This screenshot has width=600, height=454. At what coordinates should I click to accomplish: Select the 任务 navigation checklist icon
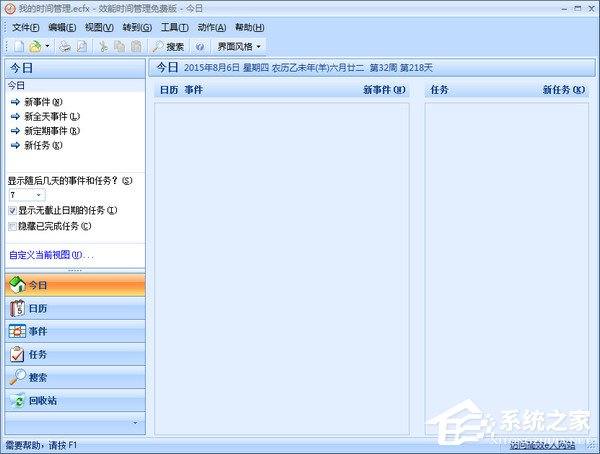(x=17, y=354)
